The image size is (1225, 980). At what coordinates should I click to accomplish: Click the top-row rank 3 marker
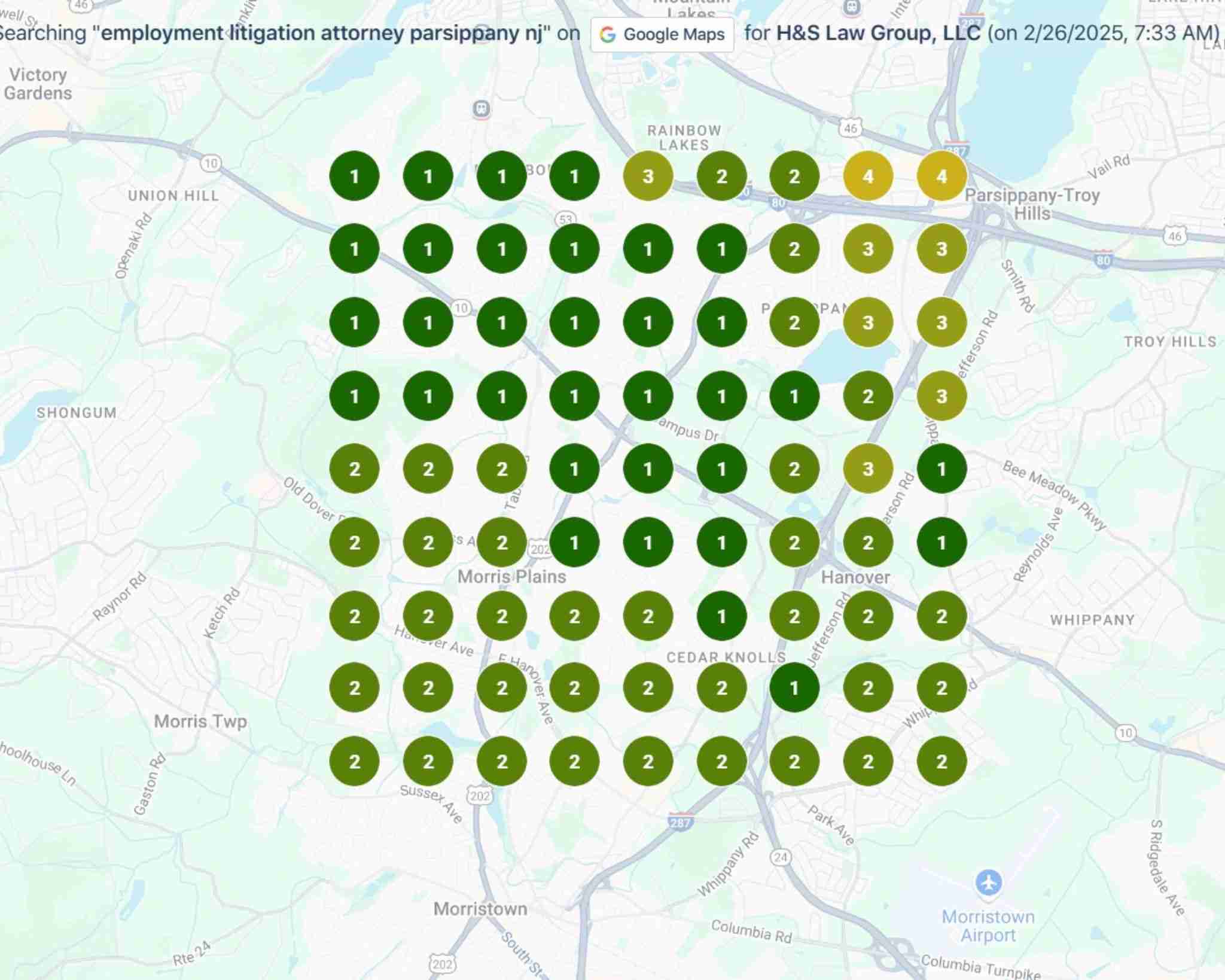[x=648, y=176]
